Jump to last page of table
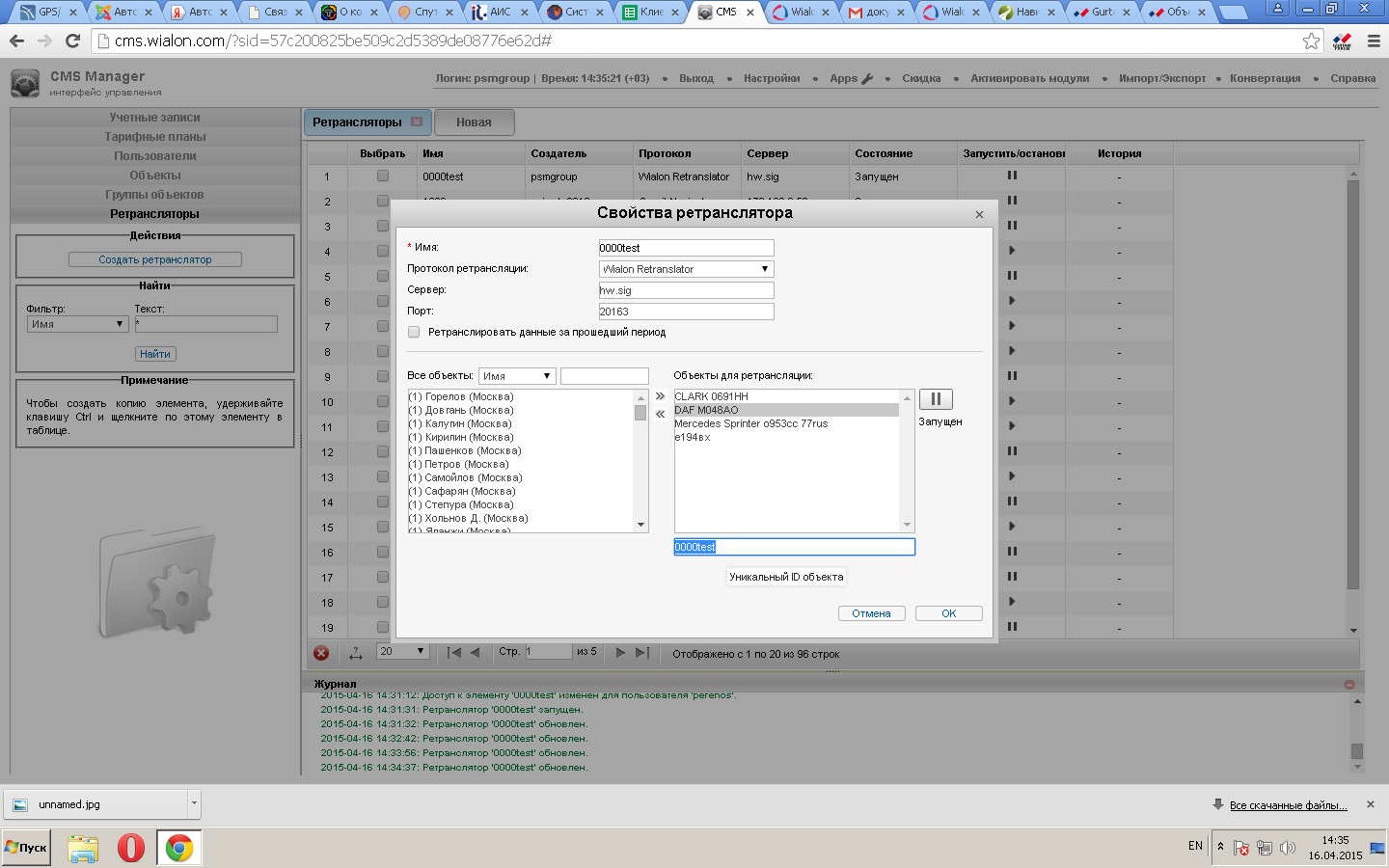 (642, 652)
